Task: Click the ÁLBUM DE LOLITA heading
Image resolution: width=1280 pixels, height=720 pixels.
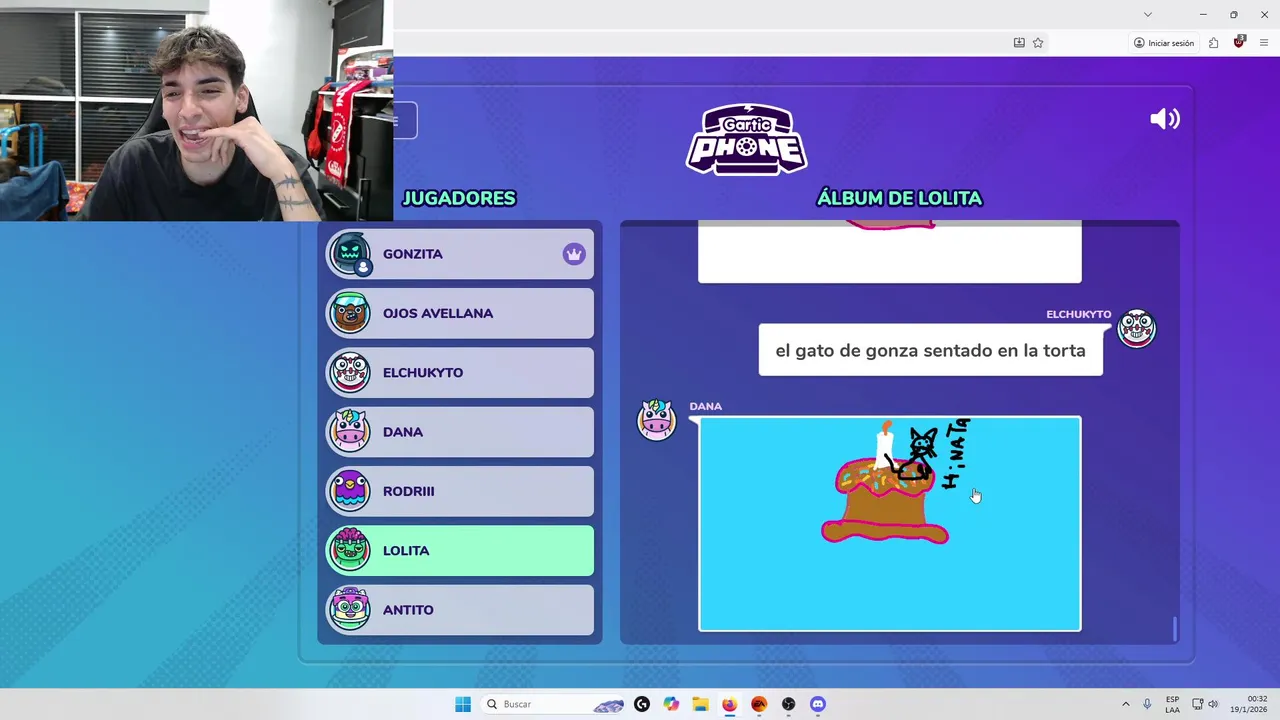Action: pyautogui.click(x=899, y=198)
